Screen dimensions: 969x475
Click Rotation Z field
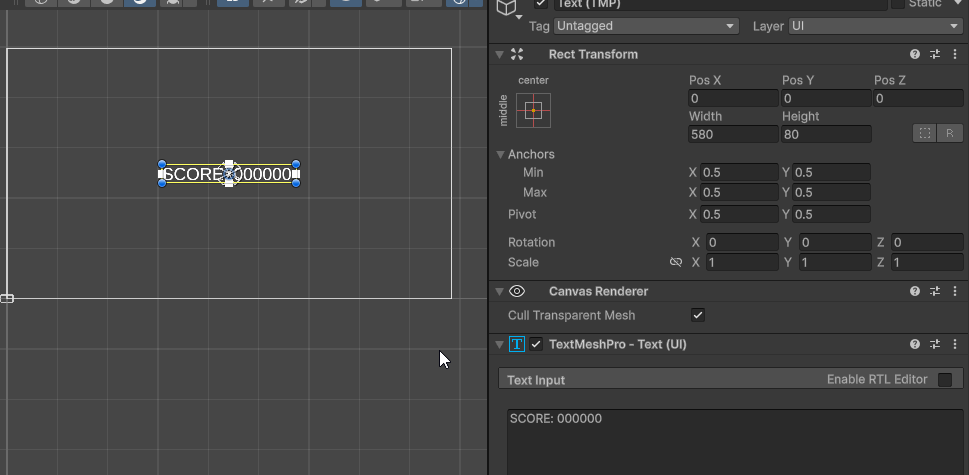click(x=927, y=242)
